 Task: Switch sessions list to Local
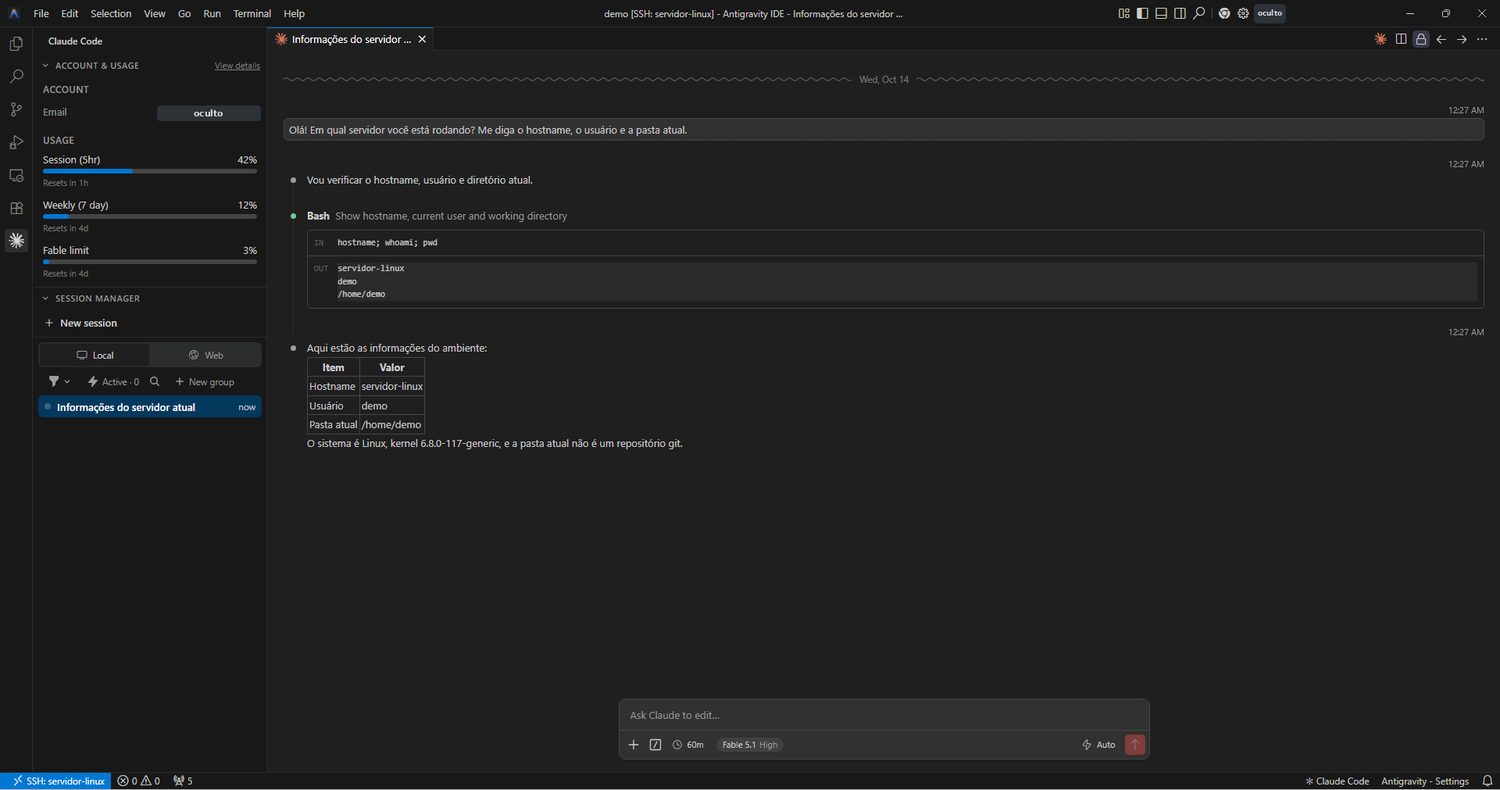[95, 355]
